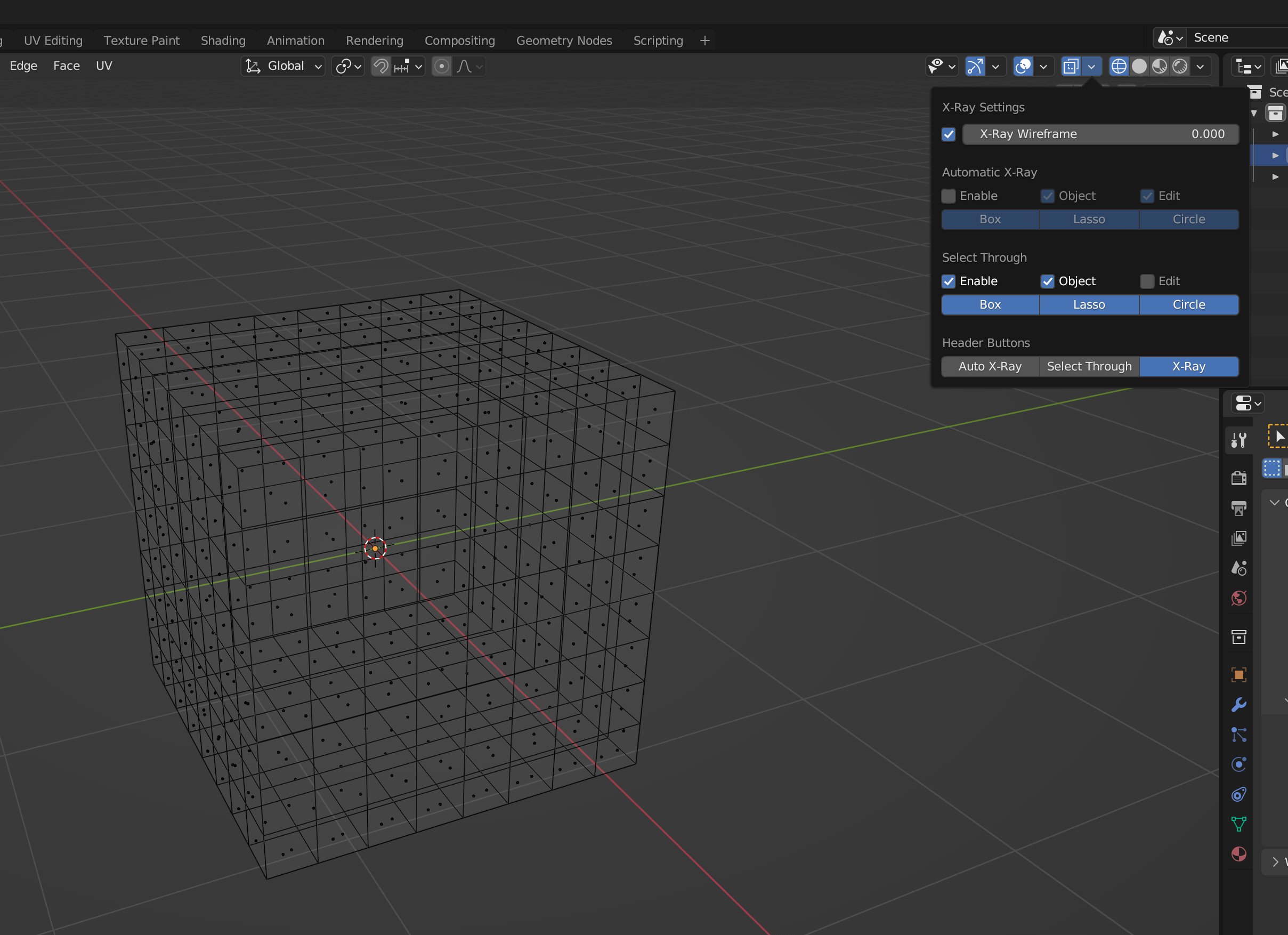Image resolution: width=1288 pixels, height=935 pixels.
Task: Switch to Geometry Nodes workspace tab
Action: [563, 41]
